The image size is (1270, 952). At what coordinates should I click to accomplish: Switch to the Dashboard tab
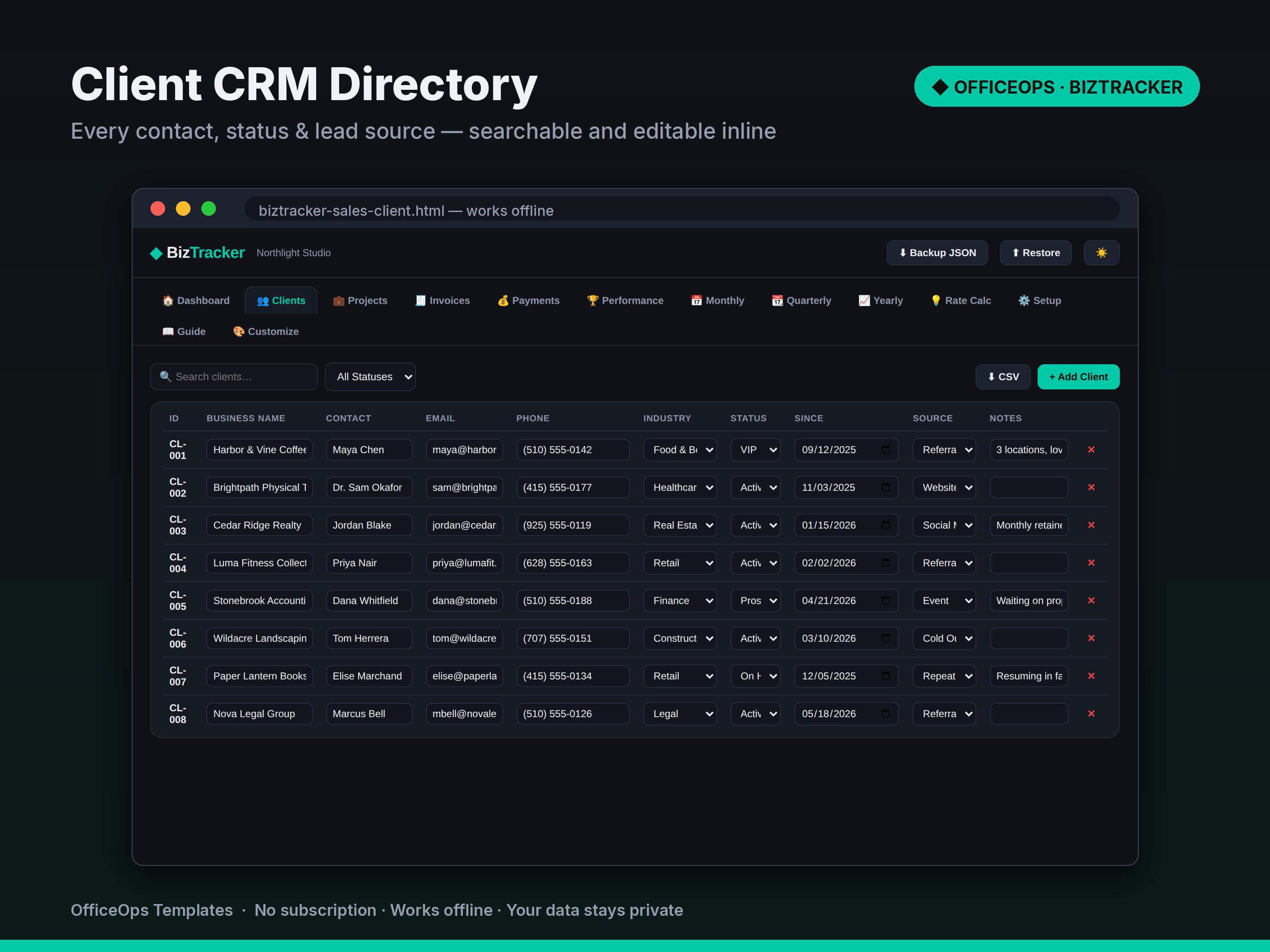pyautogui.click(x=196, y=300)
